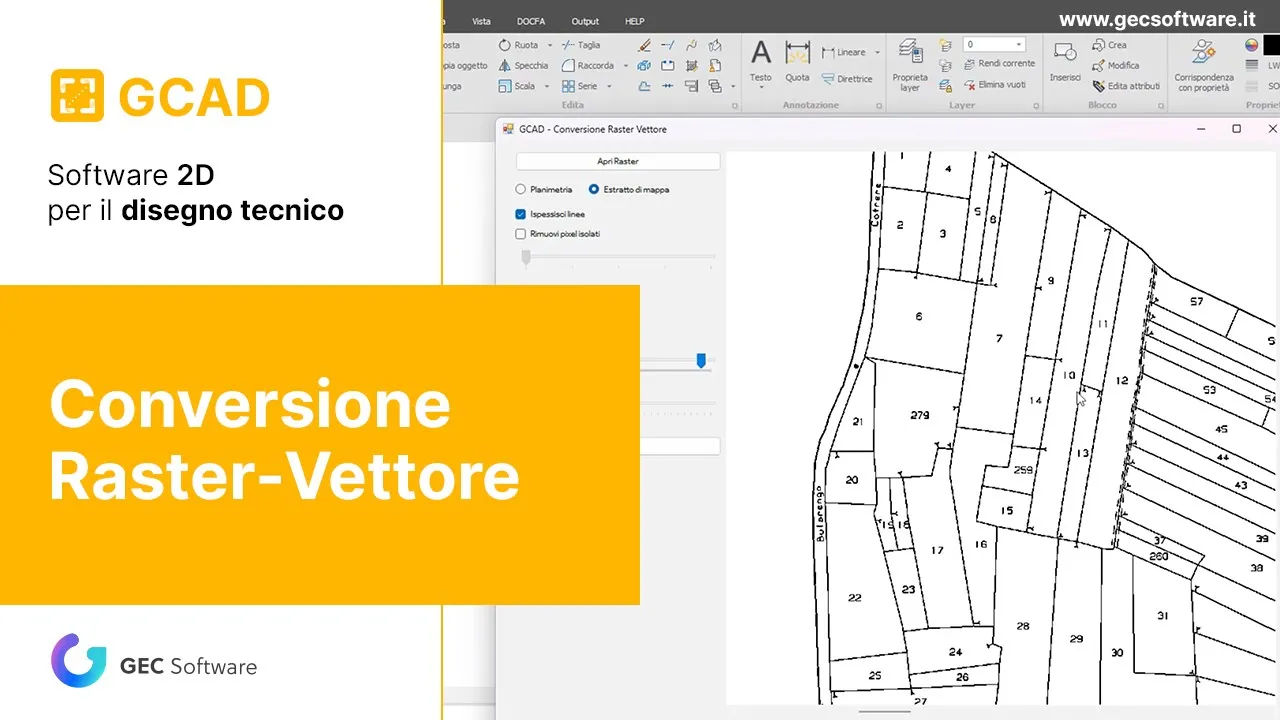Click parcel number 22 in the map preview
1280x720 pixels.
coord(854,598)
